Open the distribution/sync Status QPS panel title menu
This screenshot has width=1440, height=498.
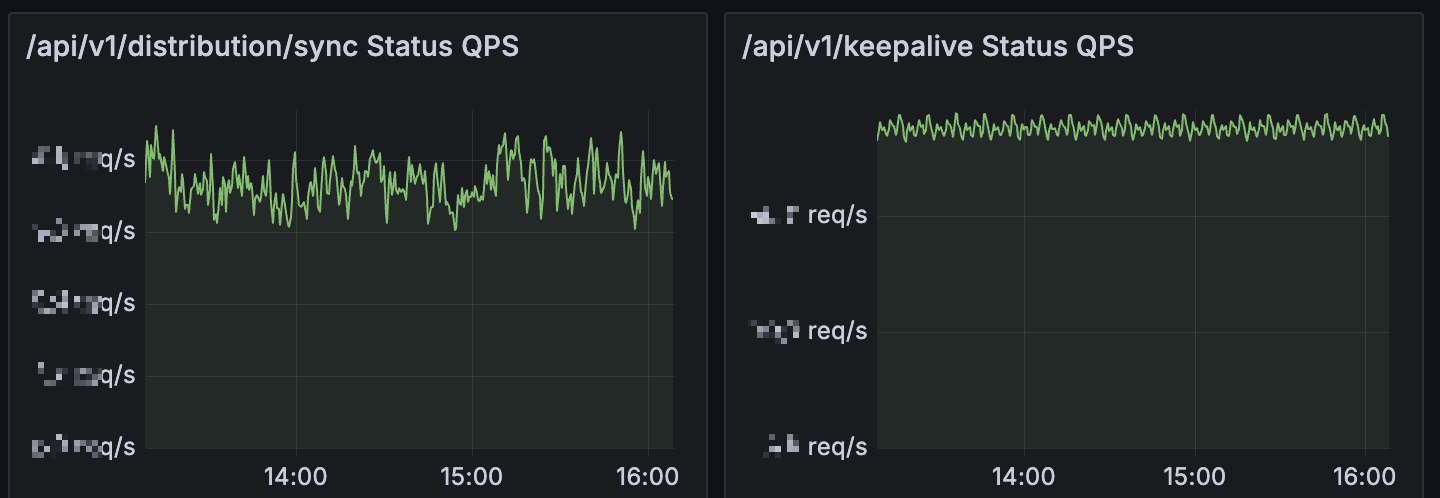(272, 47)
